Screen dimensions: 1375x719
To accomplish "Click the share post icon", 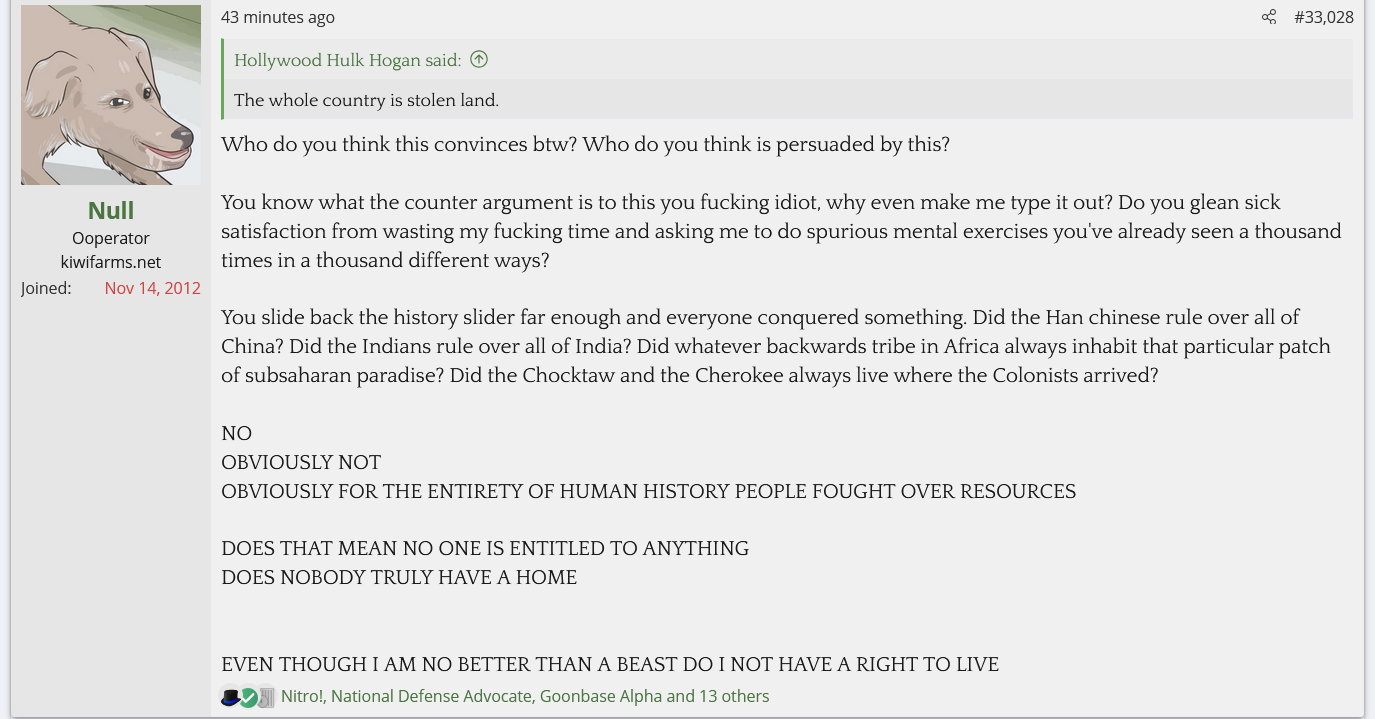I will coord(1269,17).
